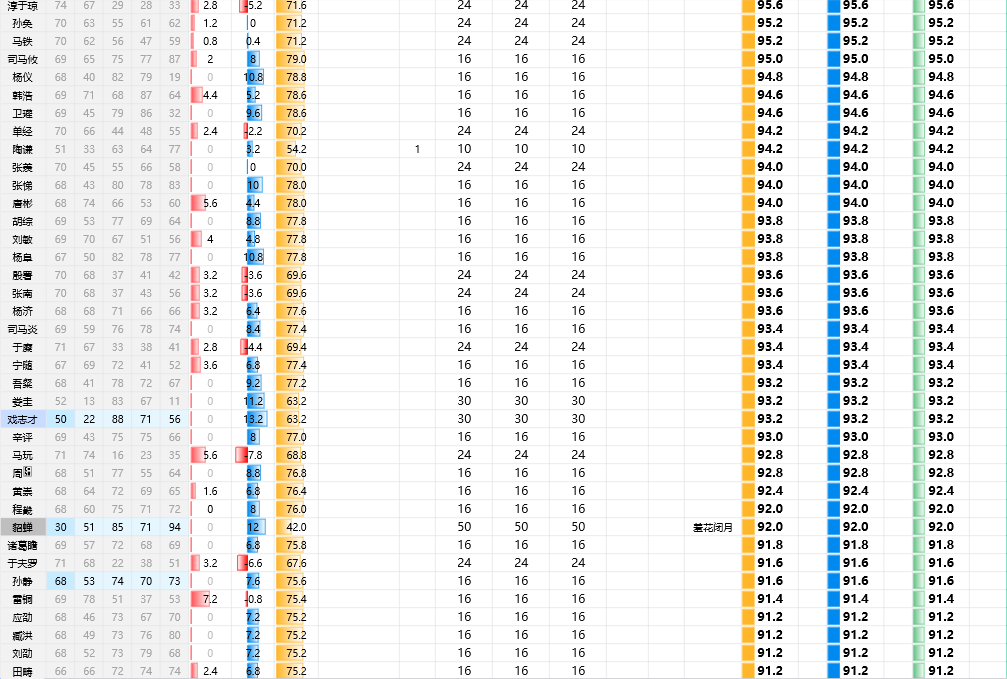Click the name 张南

[x=22, y=294]
